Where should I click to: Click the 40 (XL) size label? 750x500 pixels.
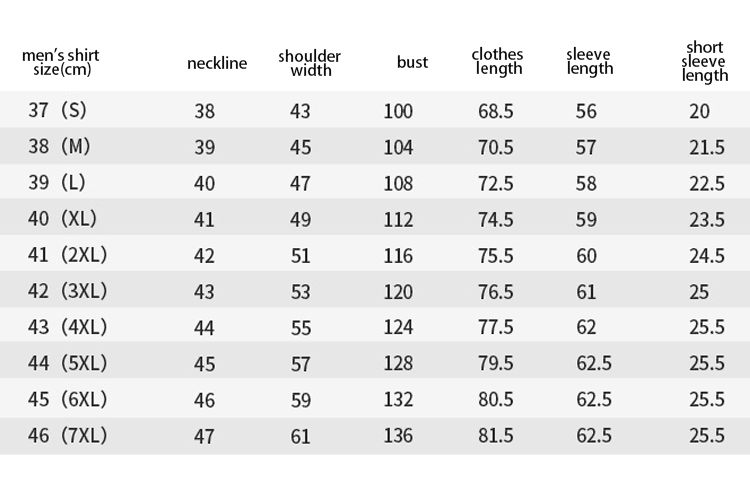point(62,219)
